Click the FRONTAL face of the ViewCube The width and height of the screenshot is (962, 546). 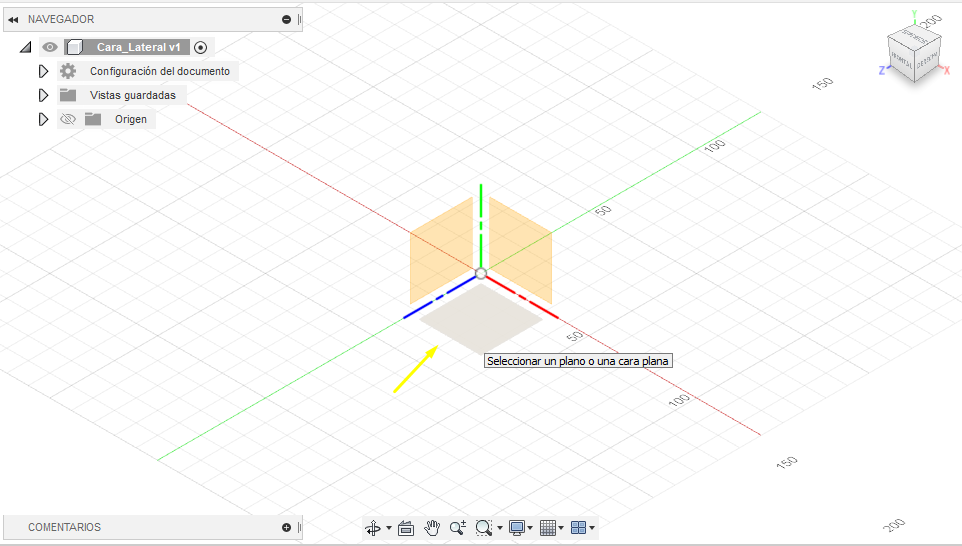pyautogui.click(x=901, y=60)
